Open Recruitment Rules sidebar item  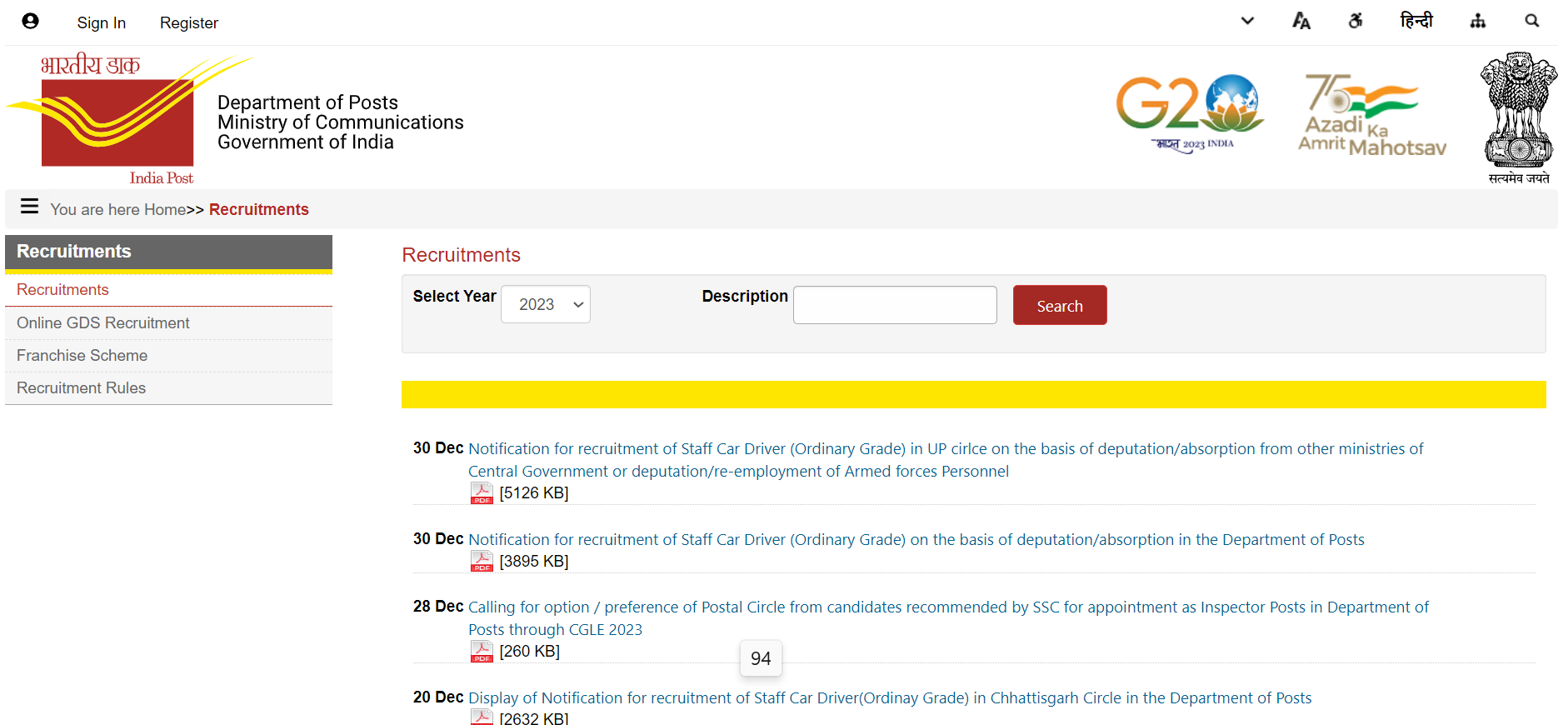[82, 388]
